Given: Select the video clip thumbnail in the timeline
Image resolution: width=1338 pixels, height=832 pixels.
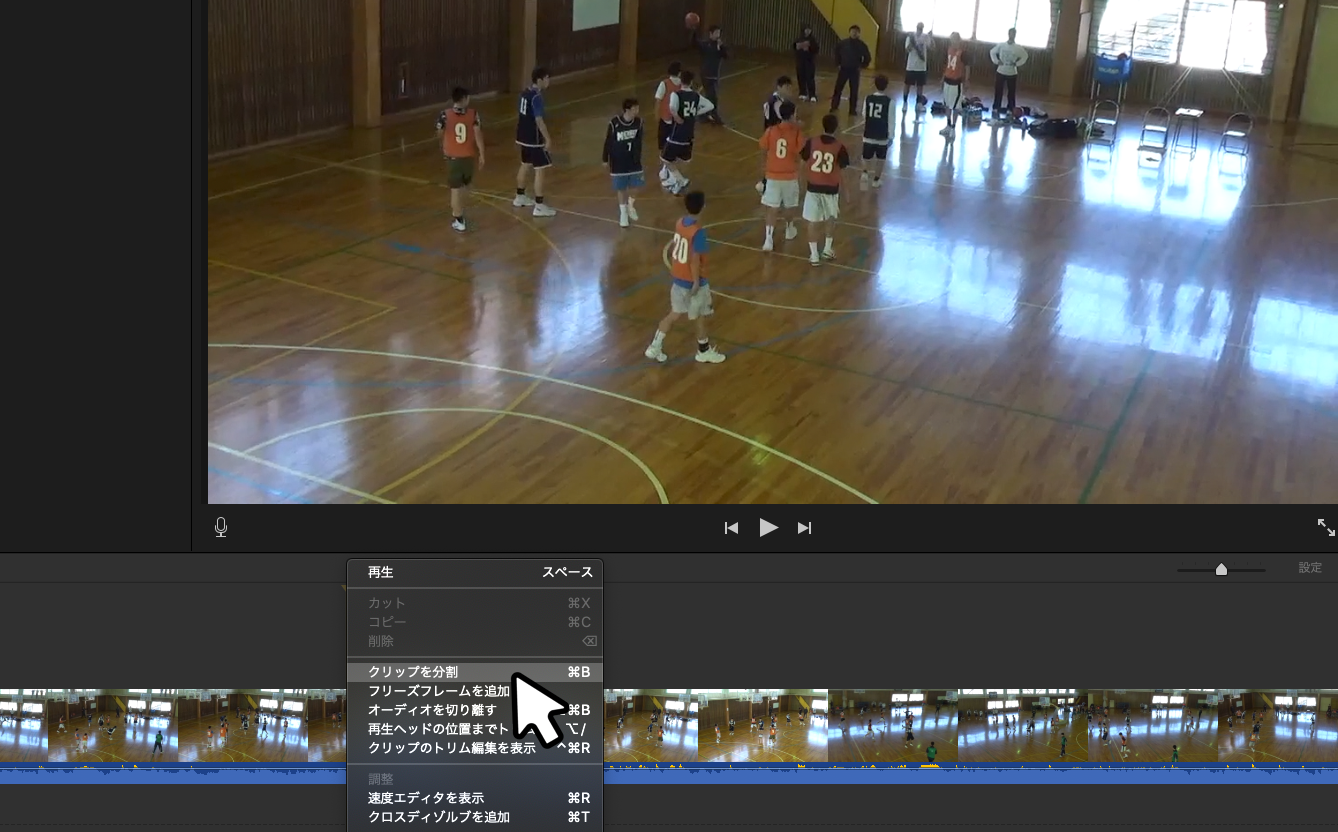Looking at the screenshot, I should pos(890,725).
